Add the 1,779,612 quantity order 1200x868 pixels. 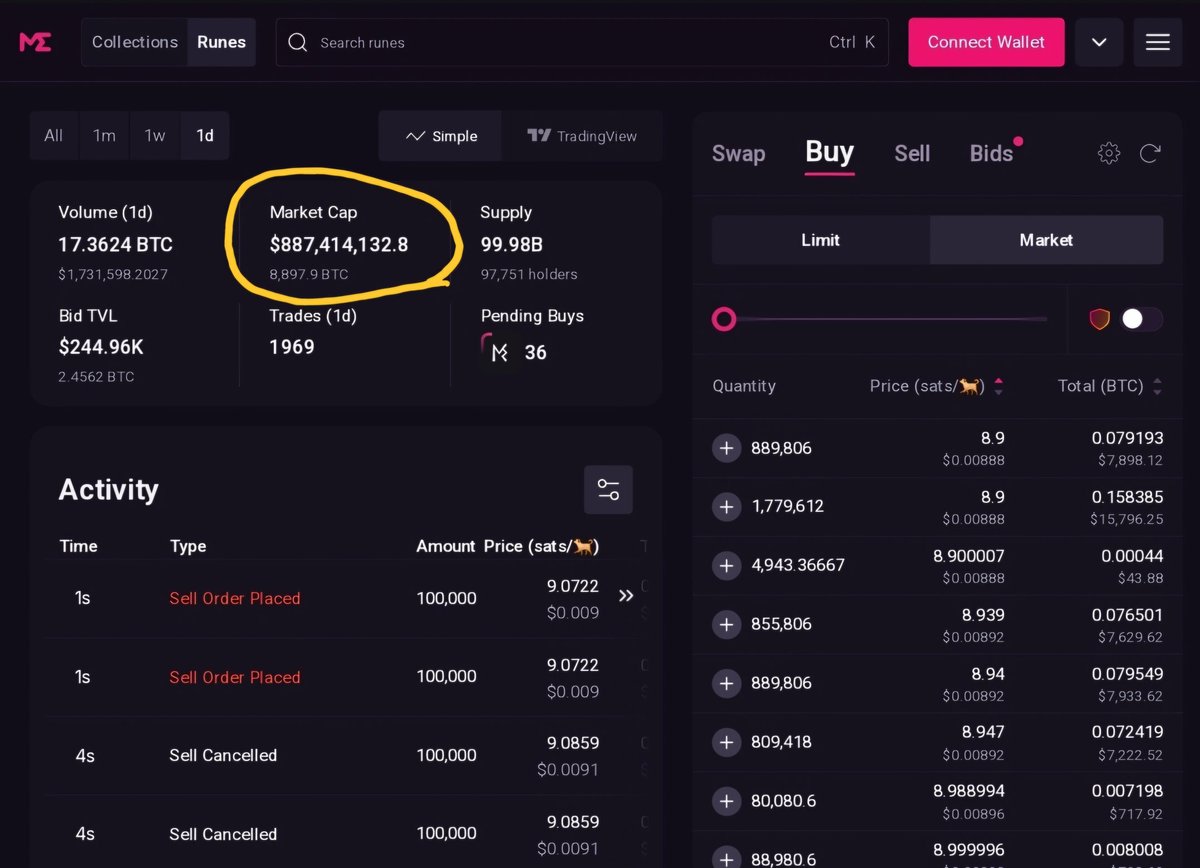[726, 507]
